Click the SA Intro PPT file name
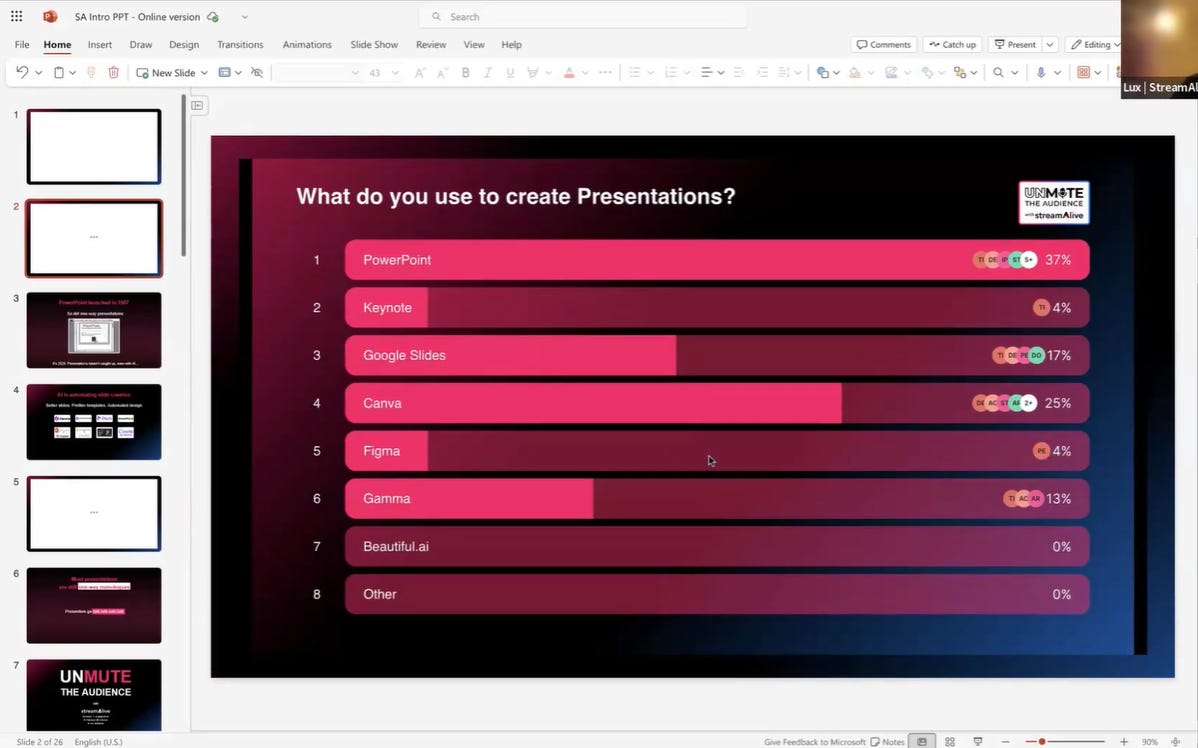This screenshot has width=1198, height=748. [x=137, y=16]
